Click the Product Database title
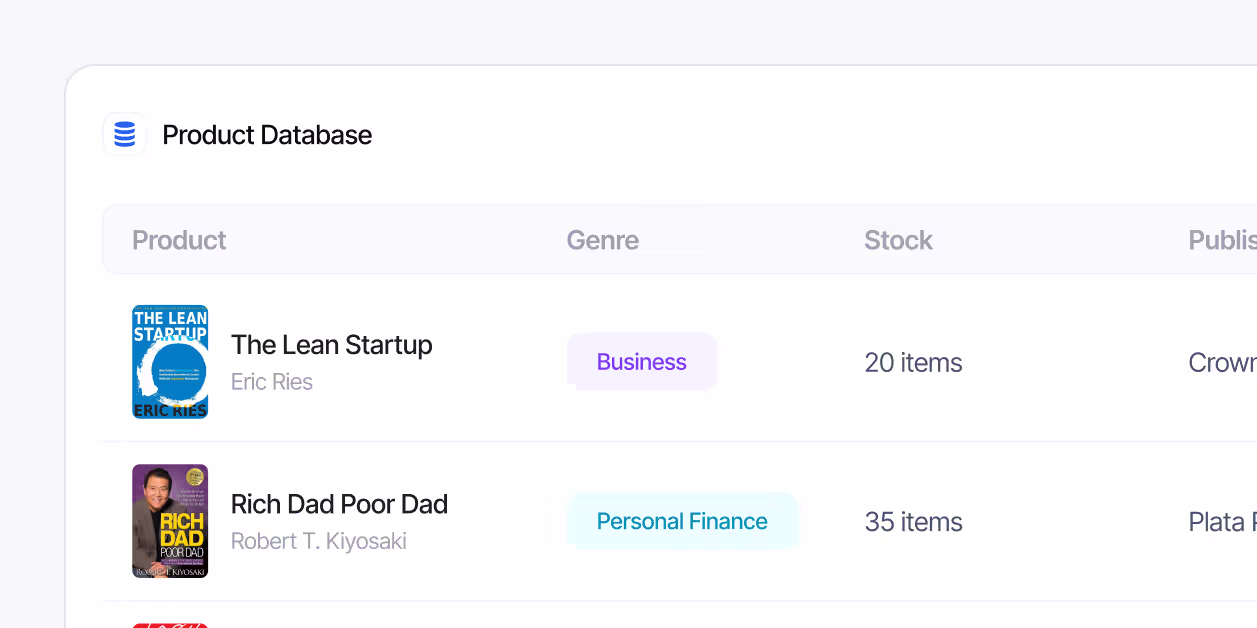This screenshot has width=1257, height=628. pyautogui.click(x=267, y=135)
